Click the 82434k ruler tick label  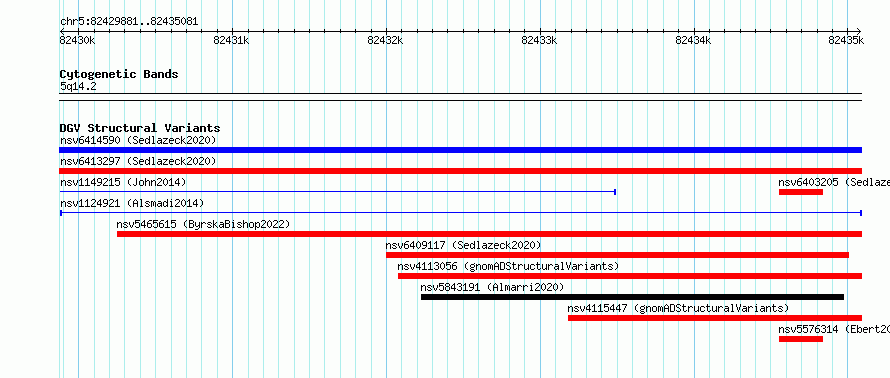coord(692,40)
